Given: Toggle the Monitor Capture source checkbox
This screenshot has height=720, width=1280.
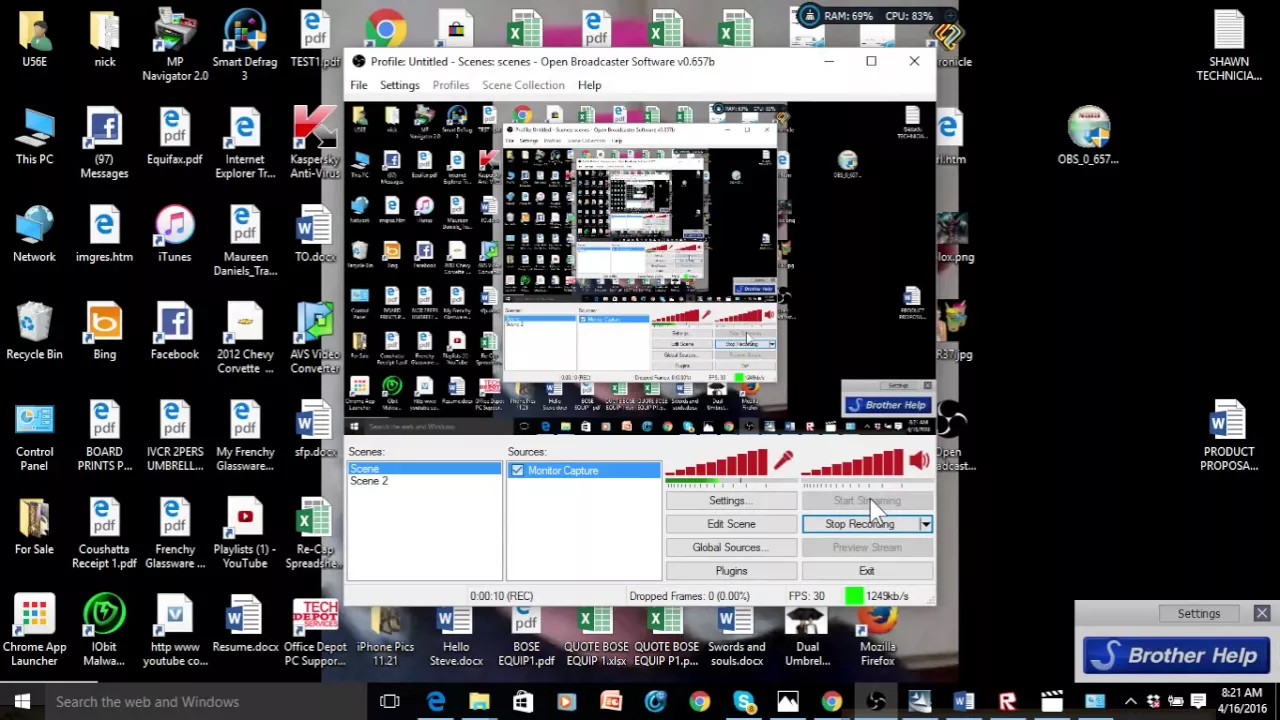Looking at the screenshot, I should point(517,470).
